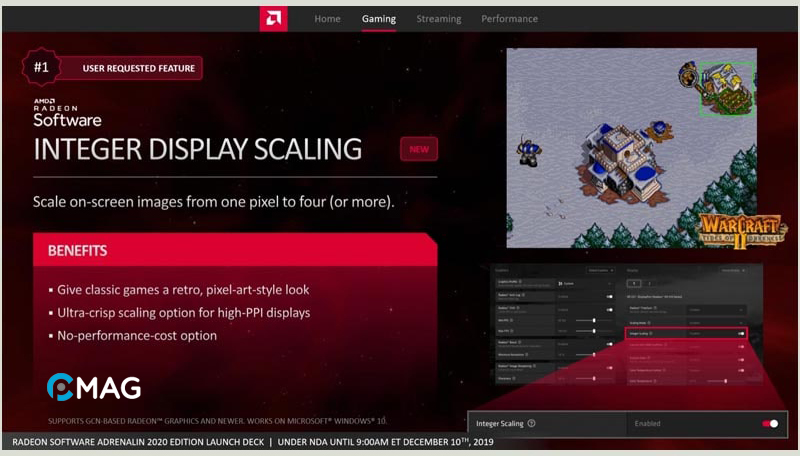Screen dimensions: 800x456
Task: Toggle Radeon Anti-Lag in settings panel
Action: (x=610, y=296)
